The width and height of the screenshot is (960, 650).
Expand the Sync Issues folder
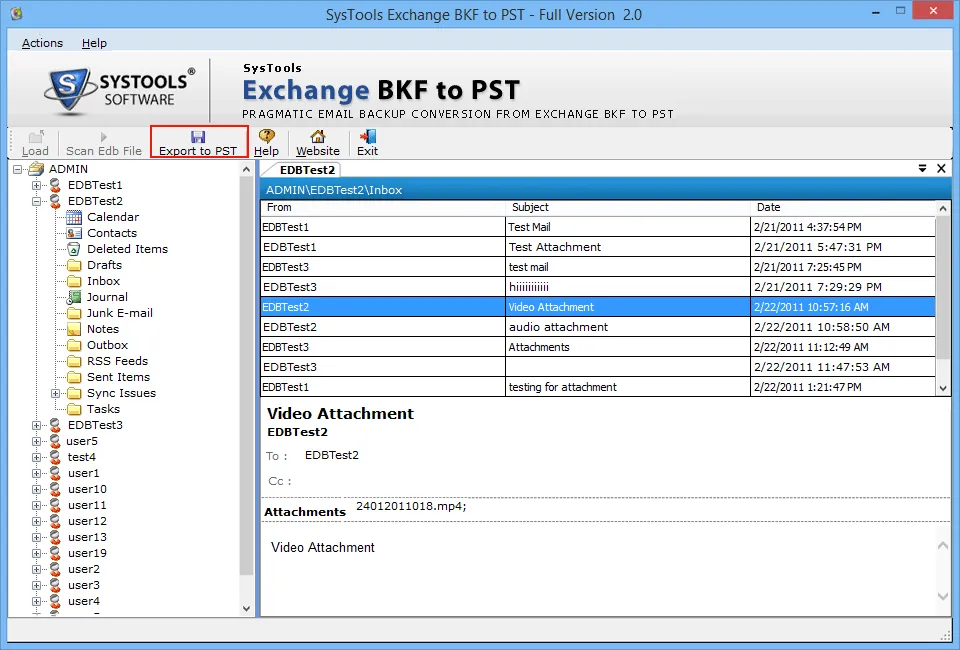point(56,393)
